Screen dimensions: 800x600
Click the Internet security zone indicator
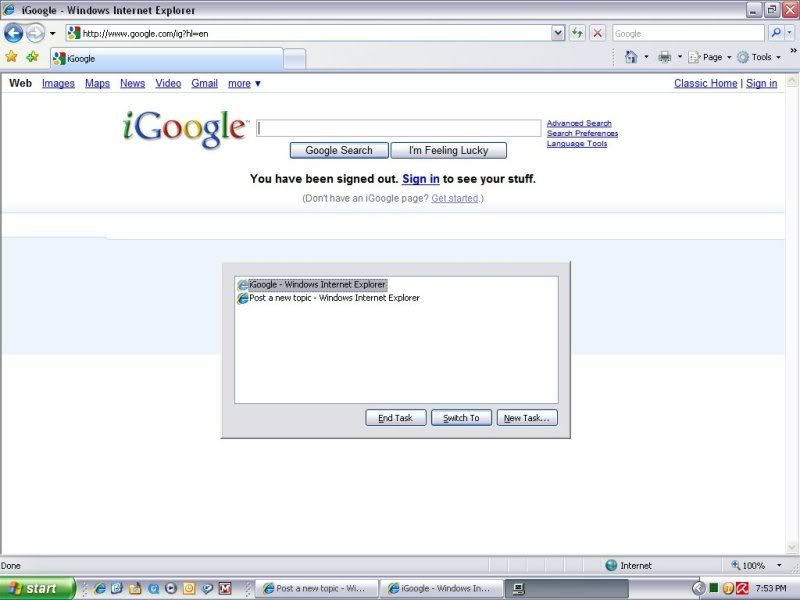(x=628, y=565)
